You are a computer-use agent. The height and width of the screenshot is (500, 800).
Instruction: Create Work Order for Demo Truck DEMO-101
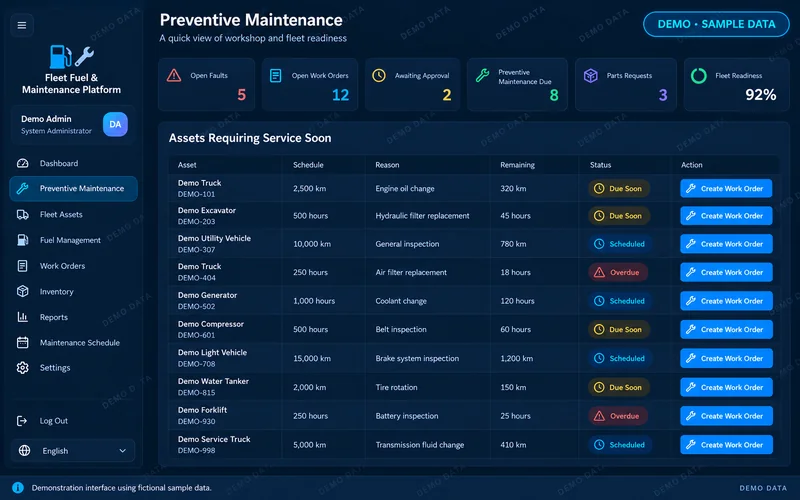pyautogui.click(x=726, y=188)
